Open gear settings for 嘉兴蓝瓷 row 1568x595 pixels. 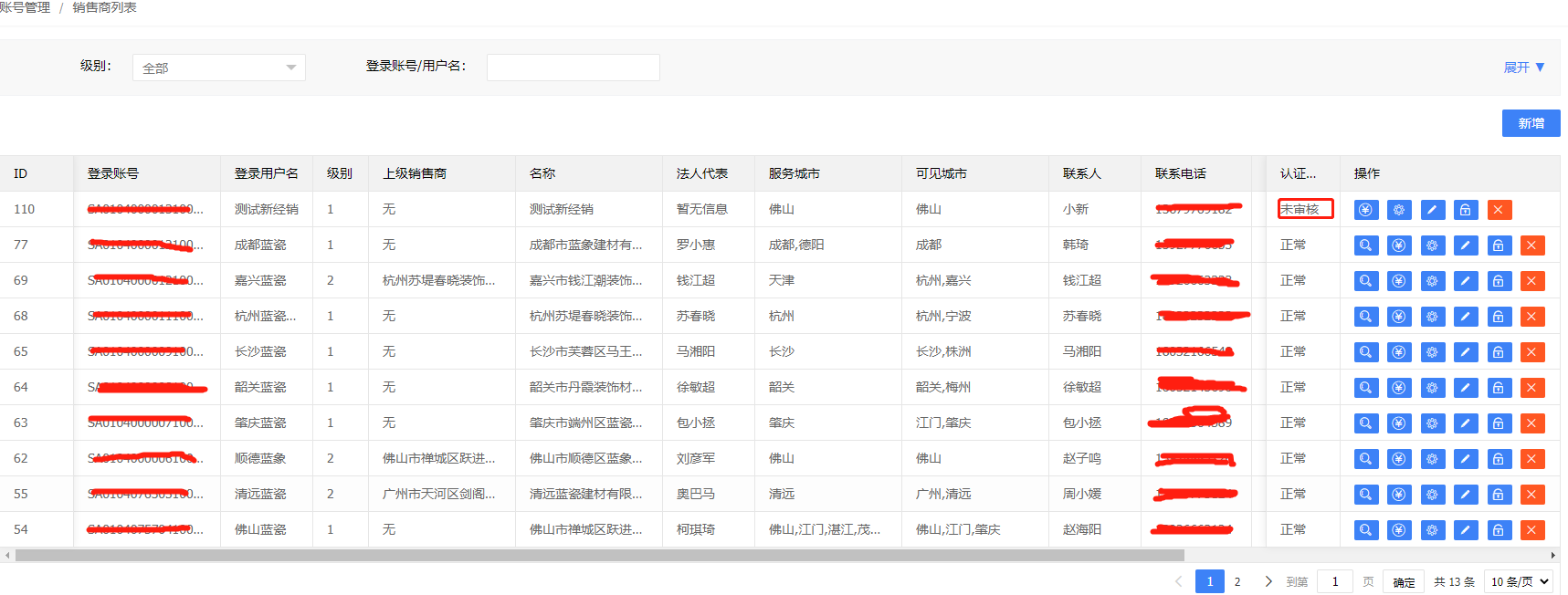click(1432, 281)
